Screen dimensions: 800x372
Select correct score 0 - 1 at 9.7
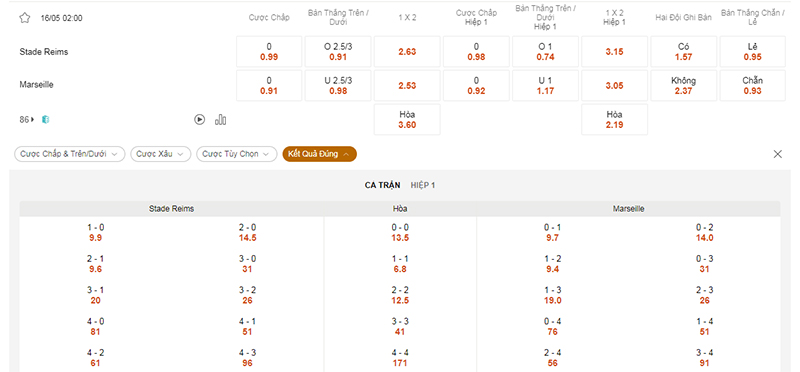[x=552, y=233]
